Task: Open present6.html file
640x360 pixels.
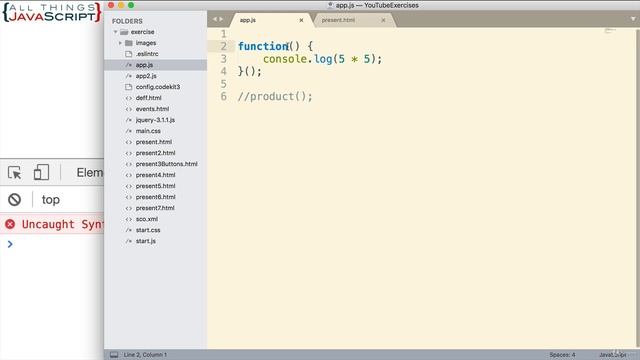Action: point(156,197)
